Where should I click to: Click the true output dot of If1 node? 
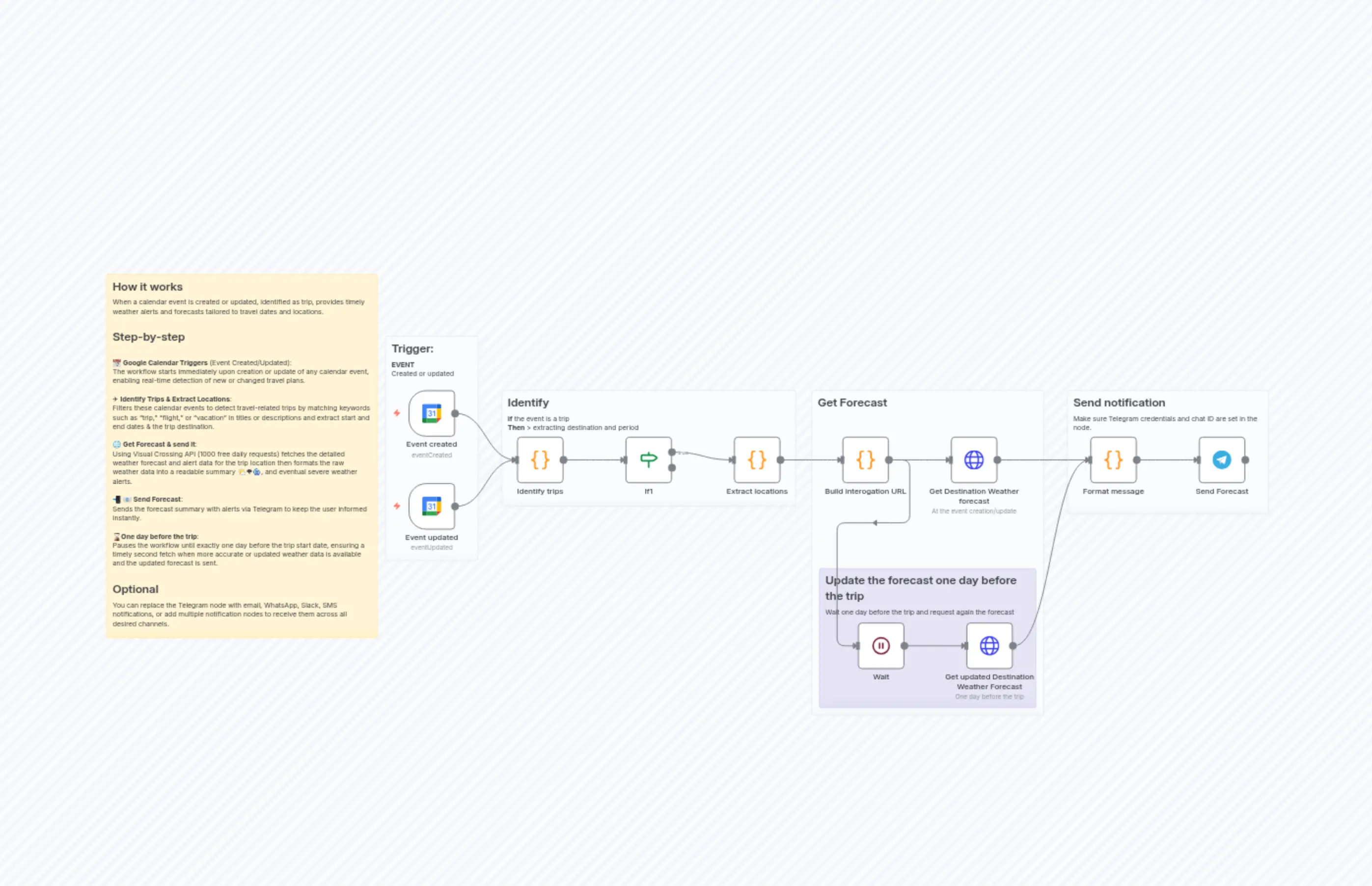pyautogui.click(x=673, y=452)
